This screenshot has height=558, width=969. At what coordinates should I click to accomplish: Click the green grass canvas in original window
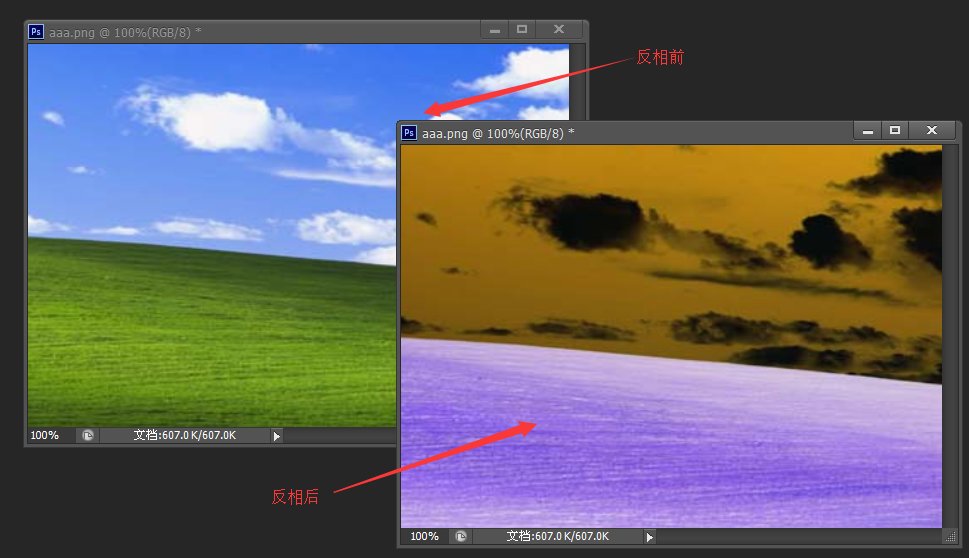210,334
